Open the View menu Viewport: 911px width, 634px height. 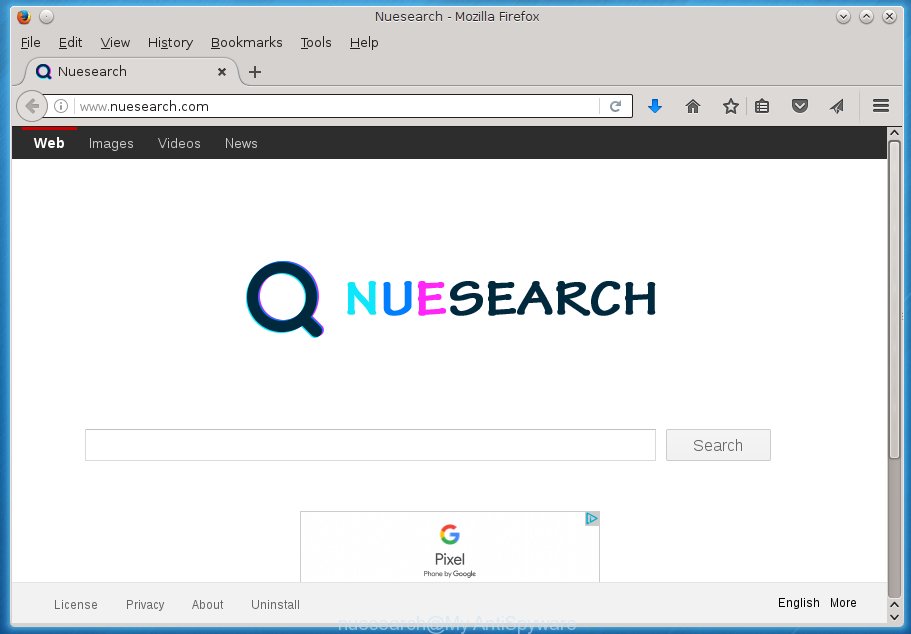tap(115, 42)
